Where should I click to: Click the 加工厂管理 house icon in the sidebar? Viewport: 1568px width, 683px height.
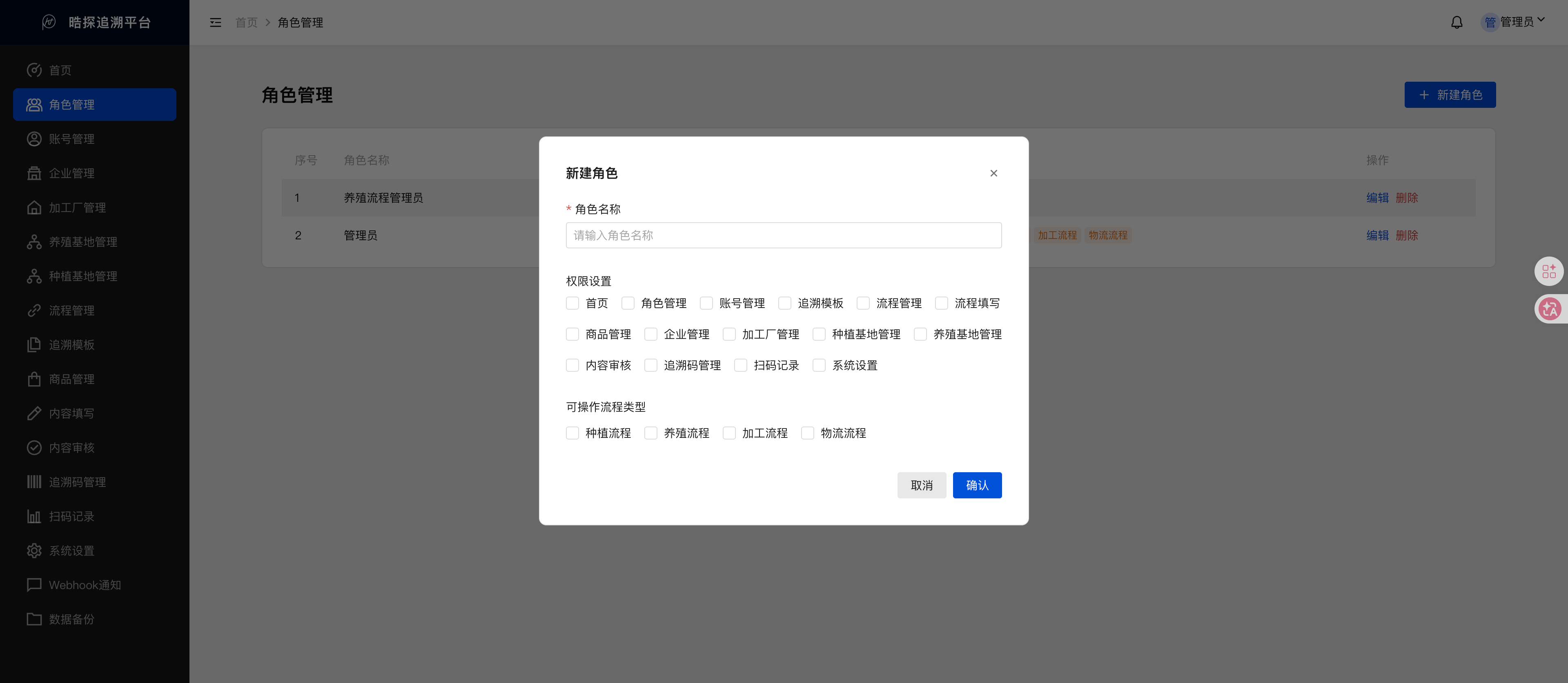coord(34,208)
